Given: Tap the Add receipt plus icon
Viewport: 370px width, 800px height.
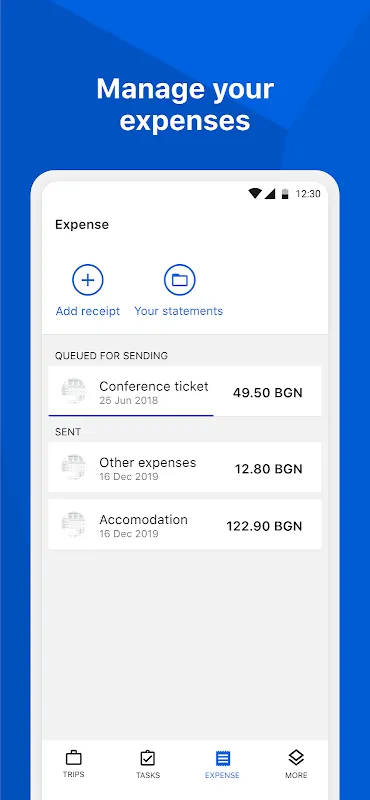Looking at the screenshot, I should (x=88, y=280).
